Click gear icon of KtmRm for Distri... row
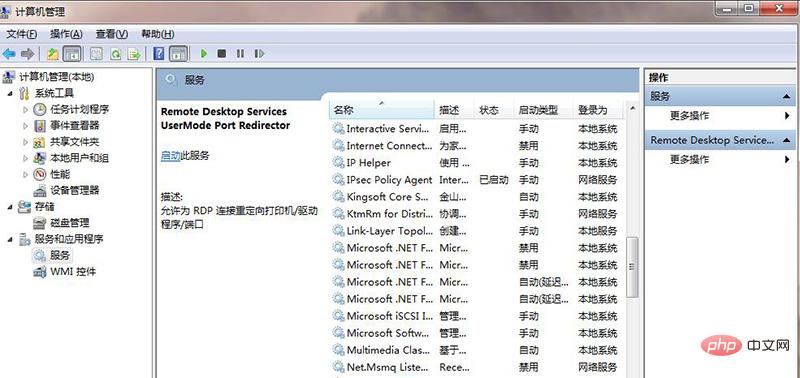This screenshot has height=378, width=800. [x=338, y=214]
